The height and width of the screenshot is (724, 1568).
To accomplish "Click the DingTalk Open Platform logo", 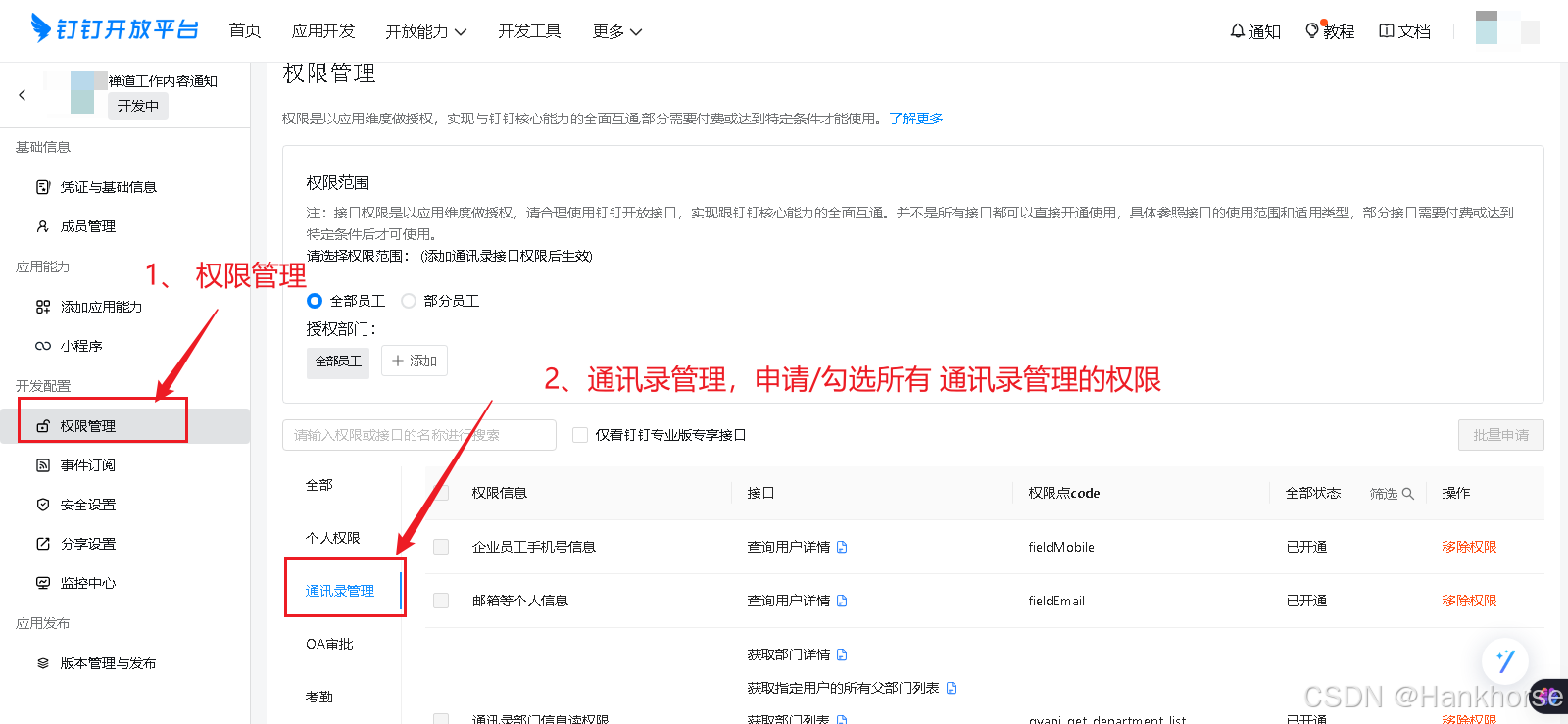I will coord(115,28).
